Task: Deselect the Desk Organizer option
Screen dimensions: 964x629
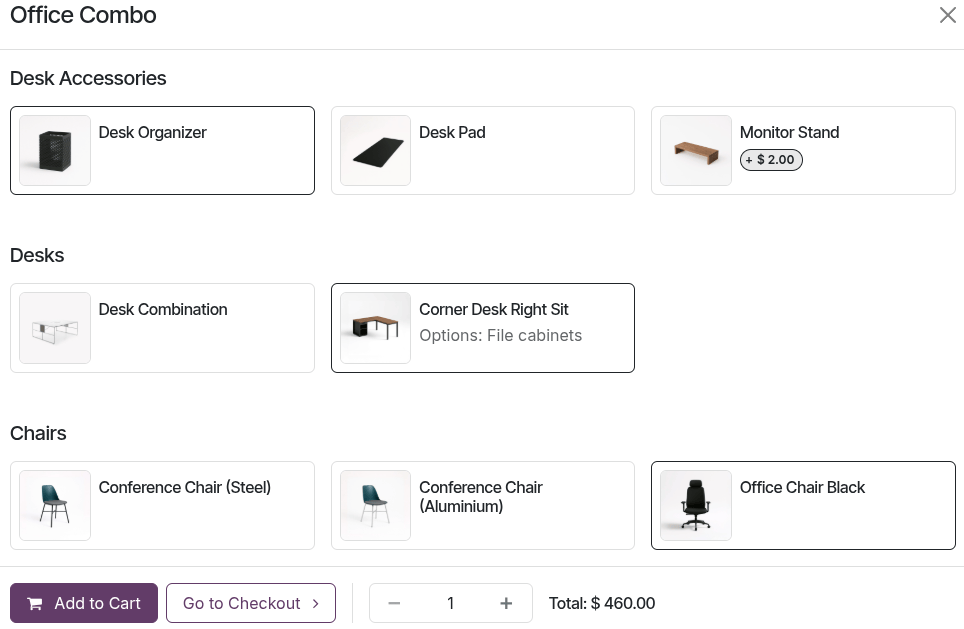Action: click(162, 150)
